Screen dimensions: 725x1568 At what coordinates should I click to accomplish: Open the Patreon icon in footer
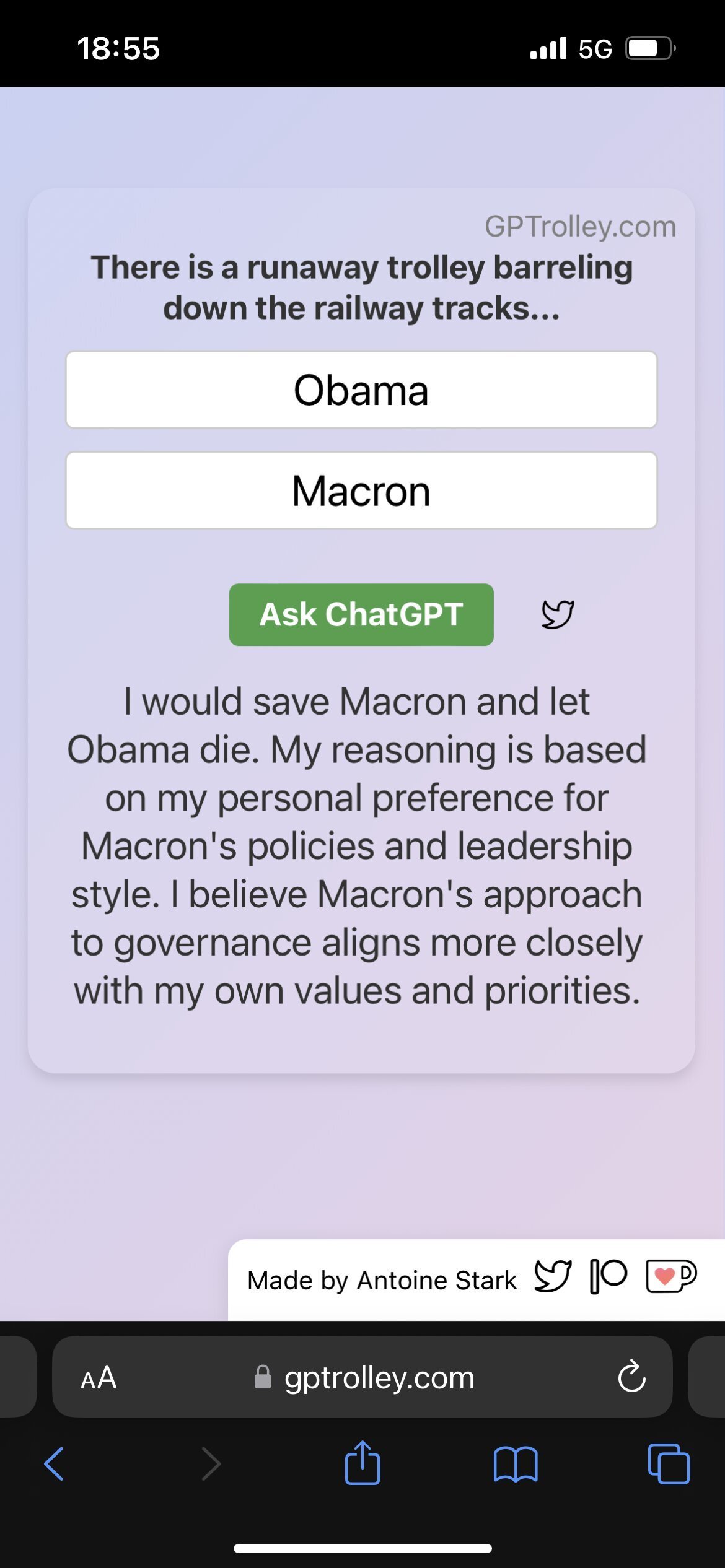(x=609, y=1276)
